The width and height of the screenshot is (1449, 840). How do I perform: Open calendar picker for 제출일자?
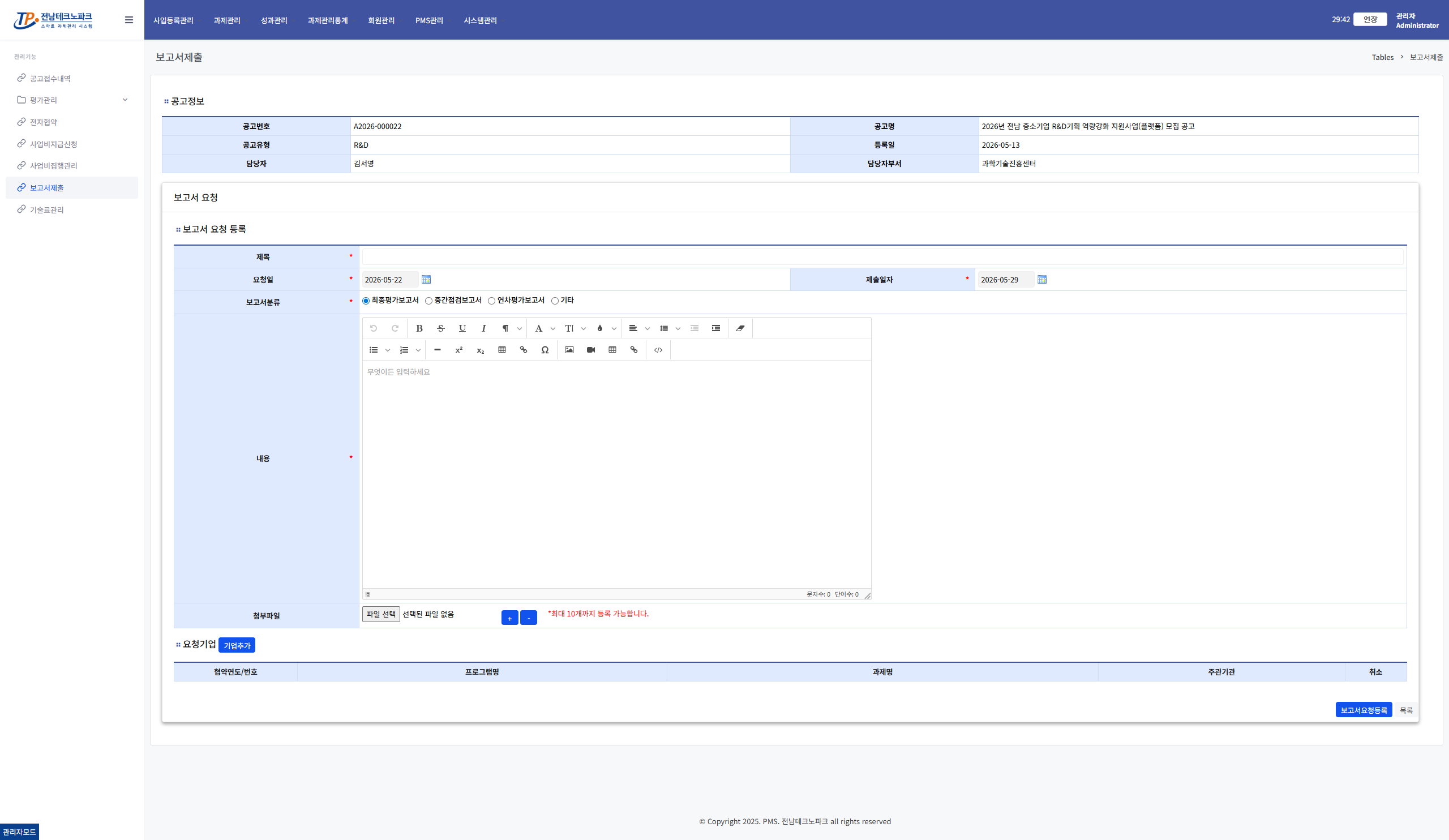(1042, 280)
